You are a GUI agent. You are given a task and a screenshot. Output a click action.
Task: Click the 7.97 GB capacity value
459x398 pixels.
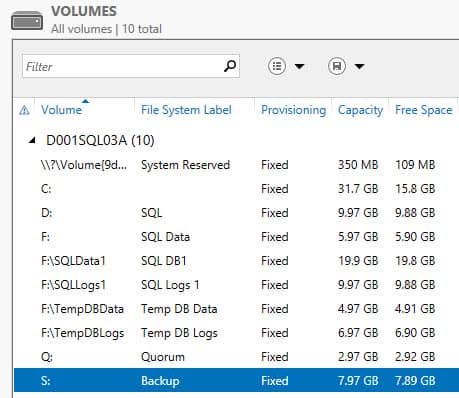tap(358, 381)
